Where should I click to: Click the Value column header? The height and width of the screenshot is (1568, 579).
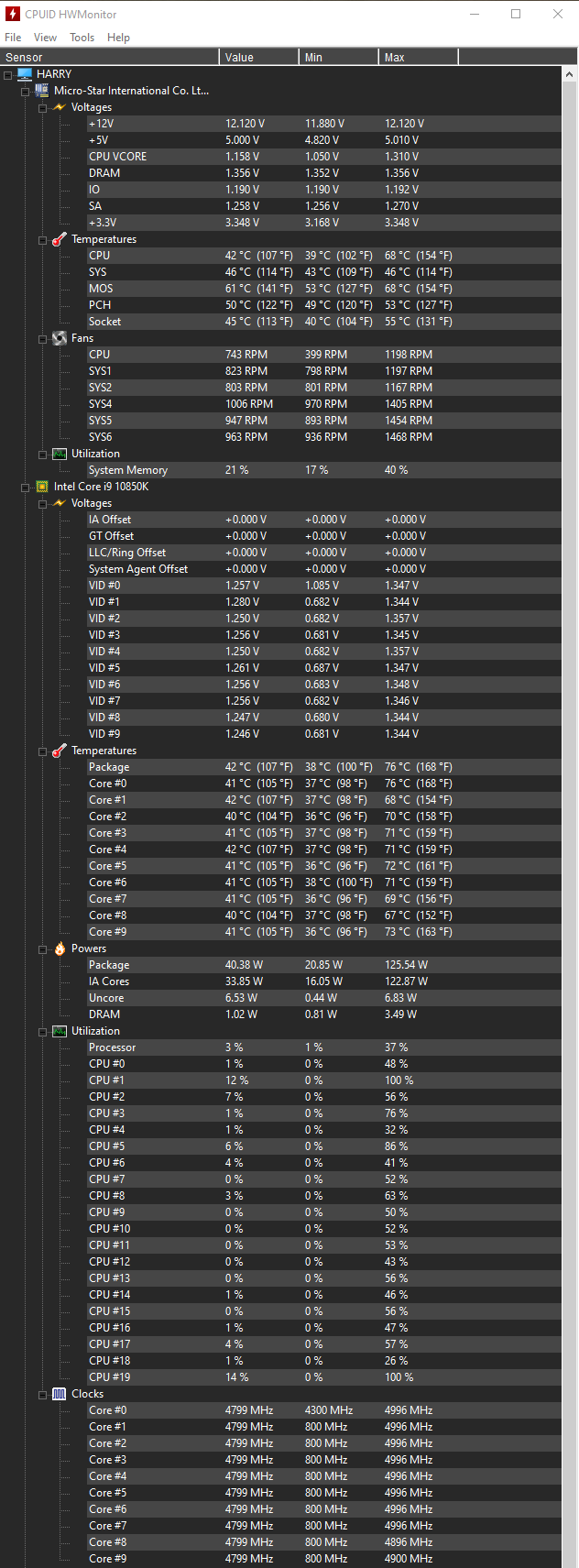tap(259, 57)
